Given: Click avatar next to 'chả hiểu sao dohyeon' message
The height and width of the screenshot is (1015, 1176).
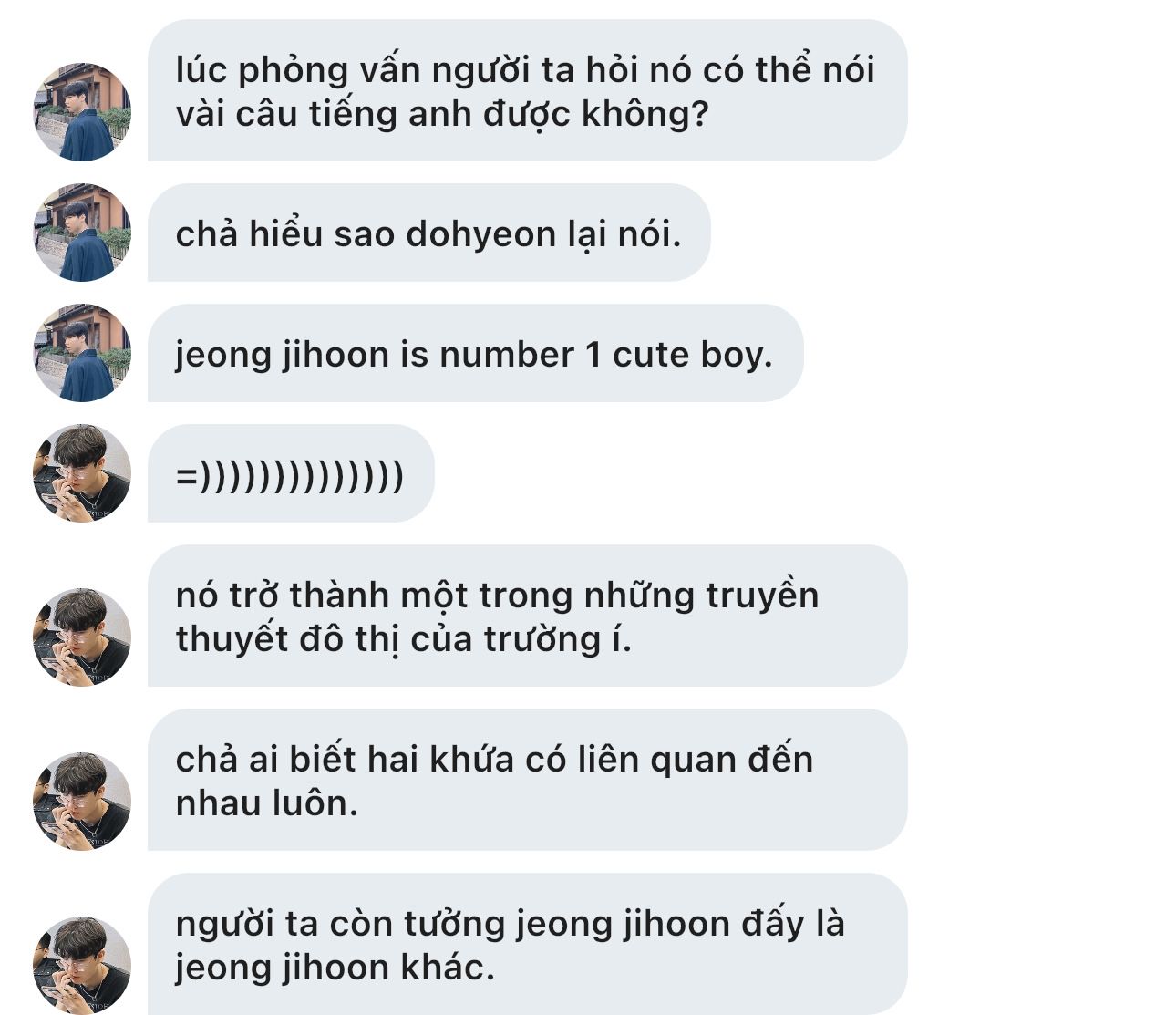Looking at the screenshot, I should click(x=82, y=233).
